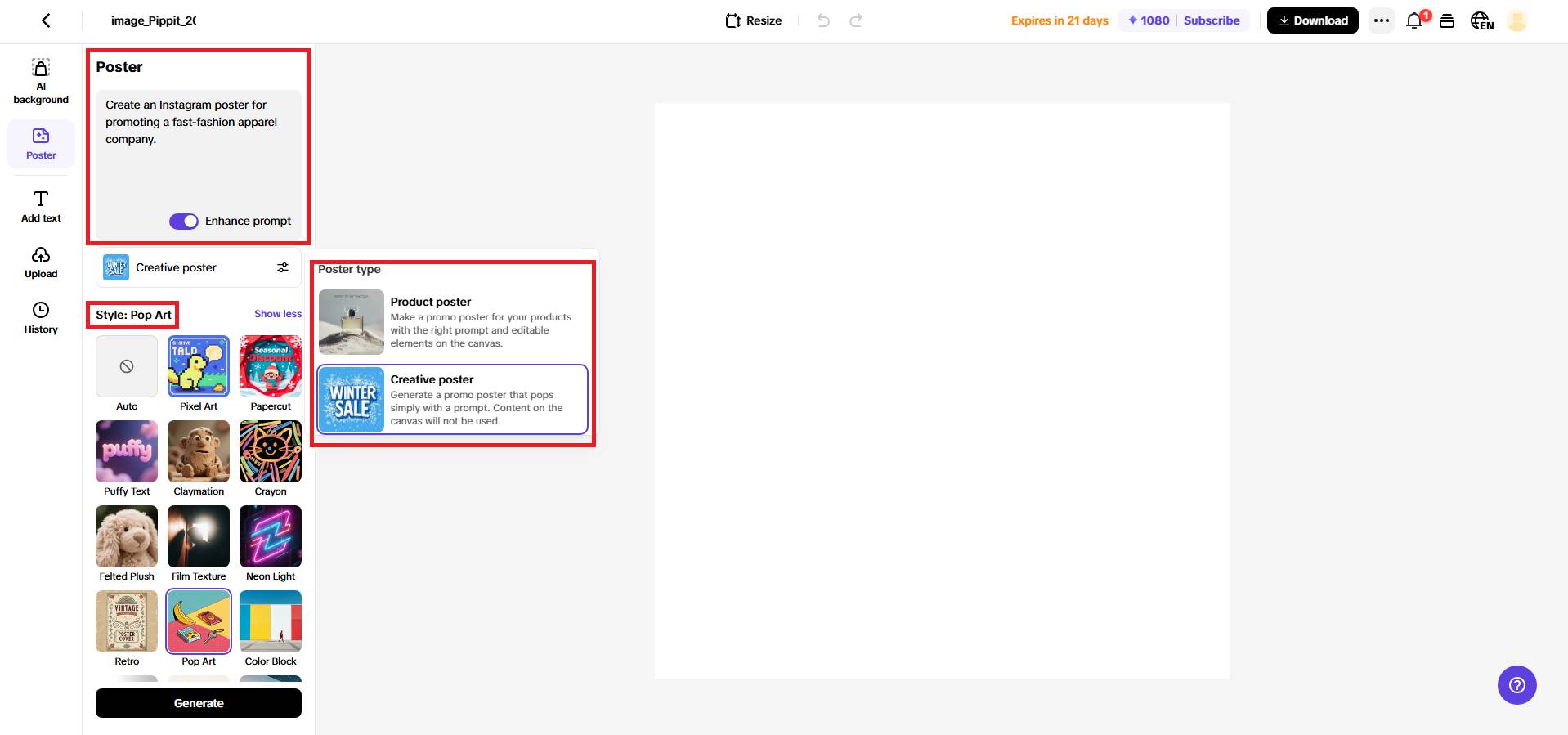Click the Download button
Screen dimensions: 1568x735
[1313, 20]
